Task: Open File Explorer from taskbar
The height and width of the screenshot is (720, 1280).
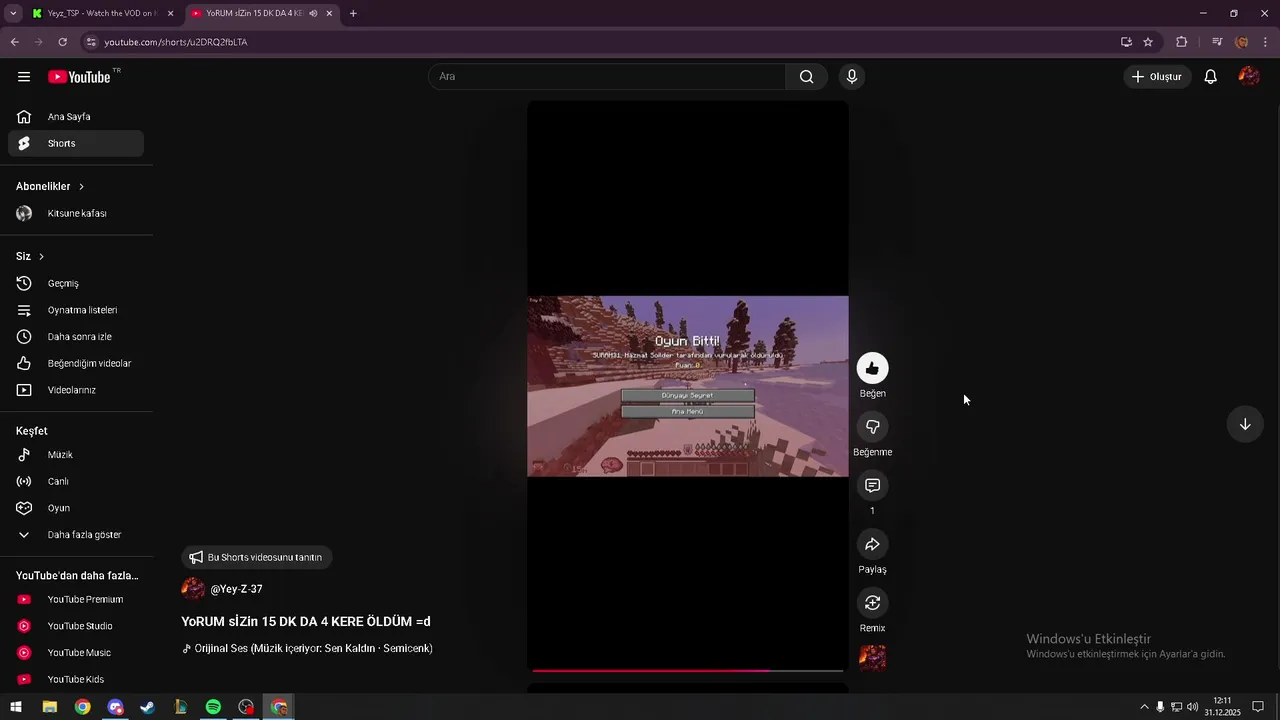Action: click(x=49, y=707)
